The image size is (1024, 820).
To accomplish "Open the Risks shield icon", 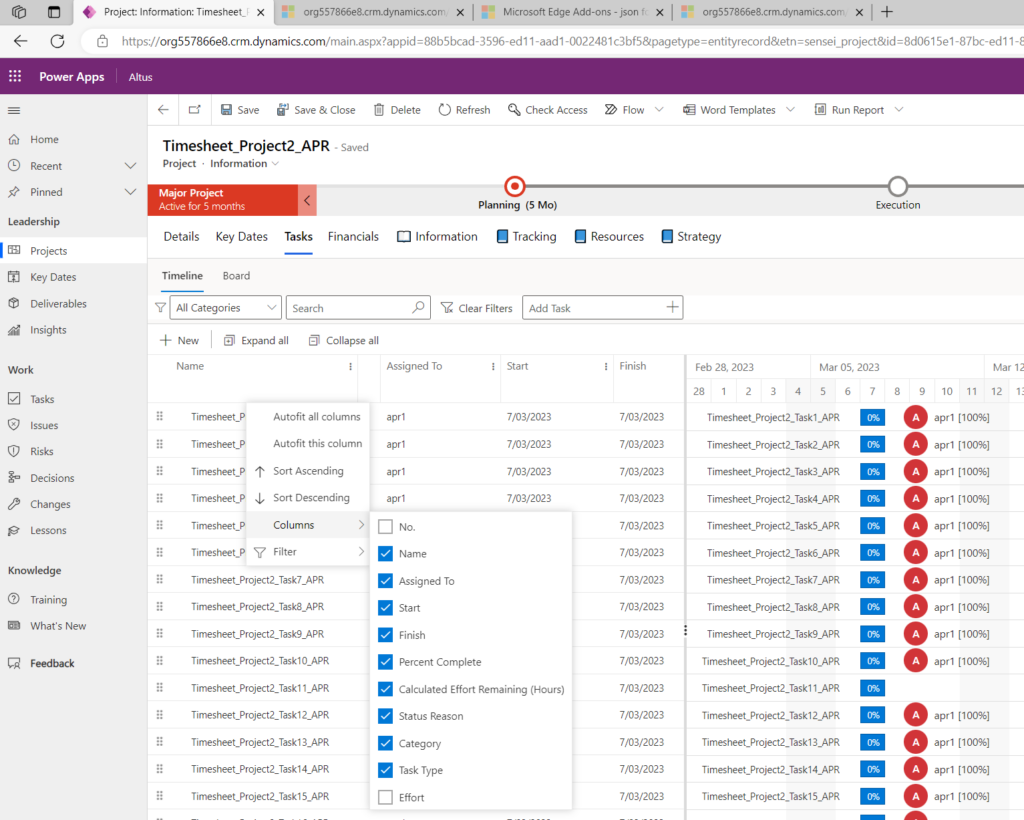I will point(14,451).
